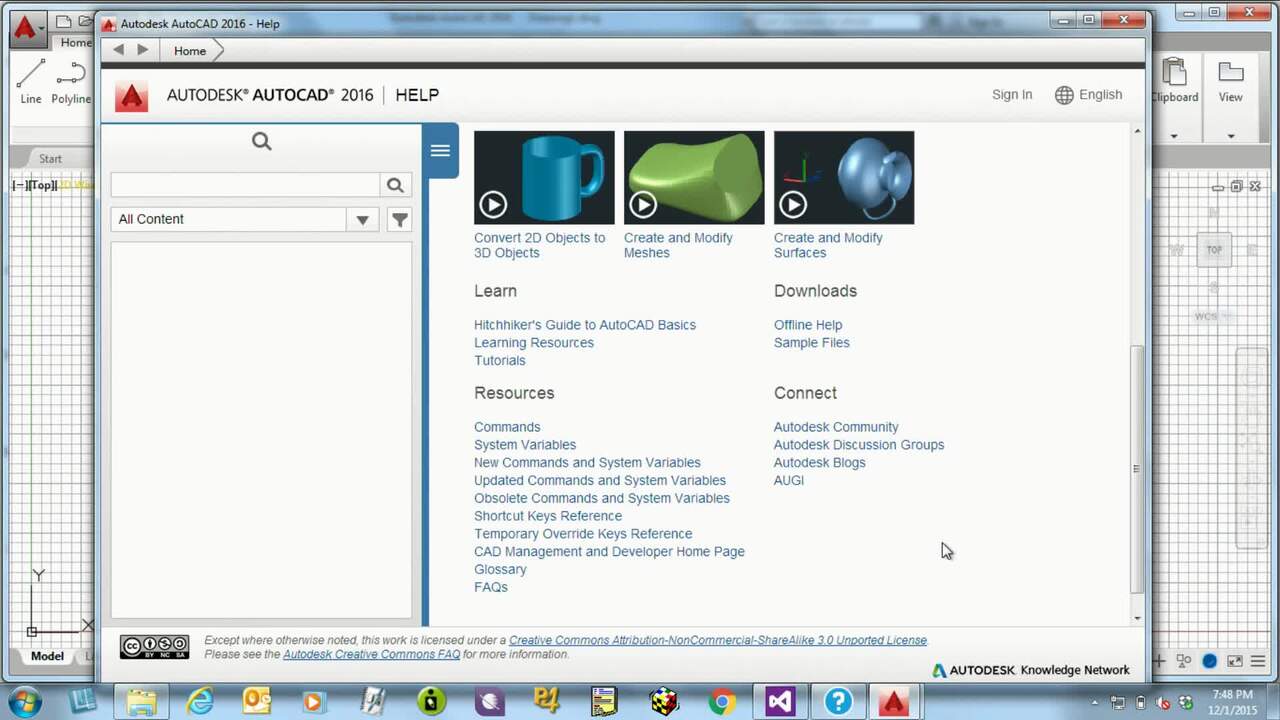Click the TOP face of the ViewCube
This screenshot has width=1280, height=720.
click(1214, 250)
